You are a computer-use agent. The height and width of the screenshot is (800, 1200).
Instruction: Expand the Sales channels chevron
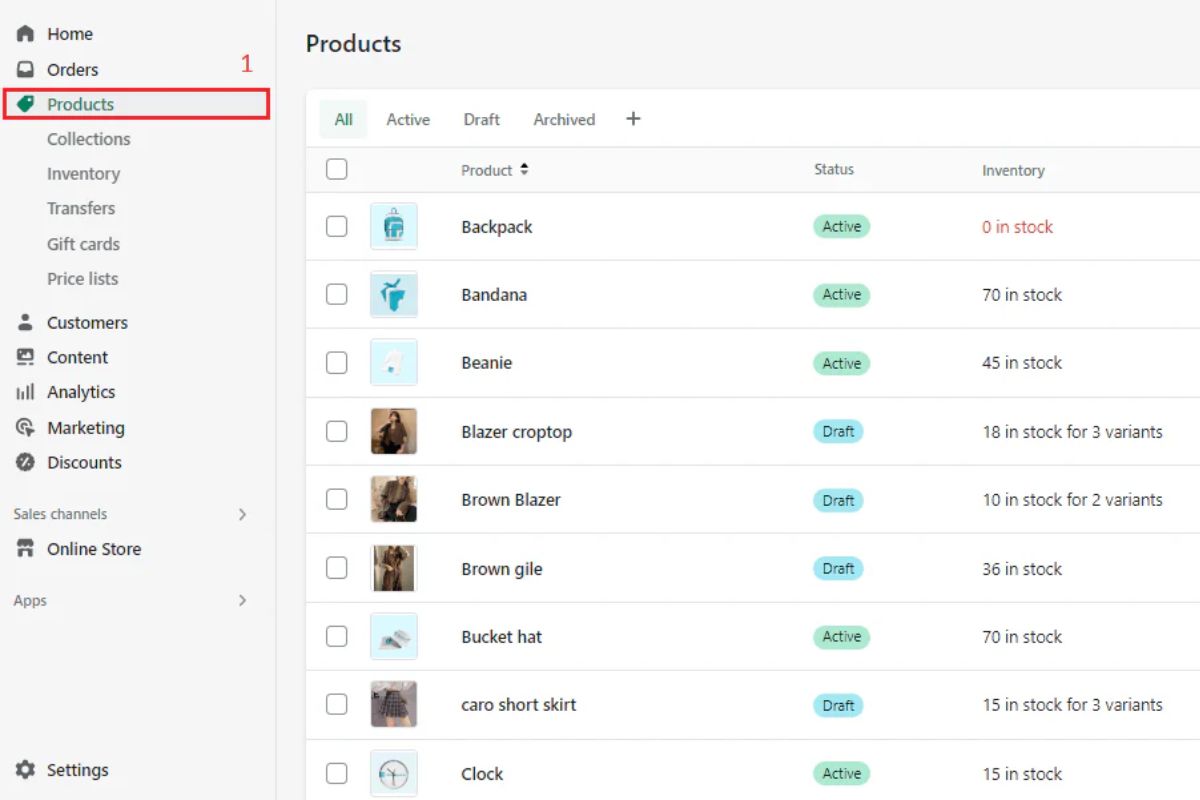242,514
